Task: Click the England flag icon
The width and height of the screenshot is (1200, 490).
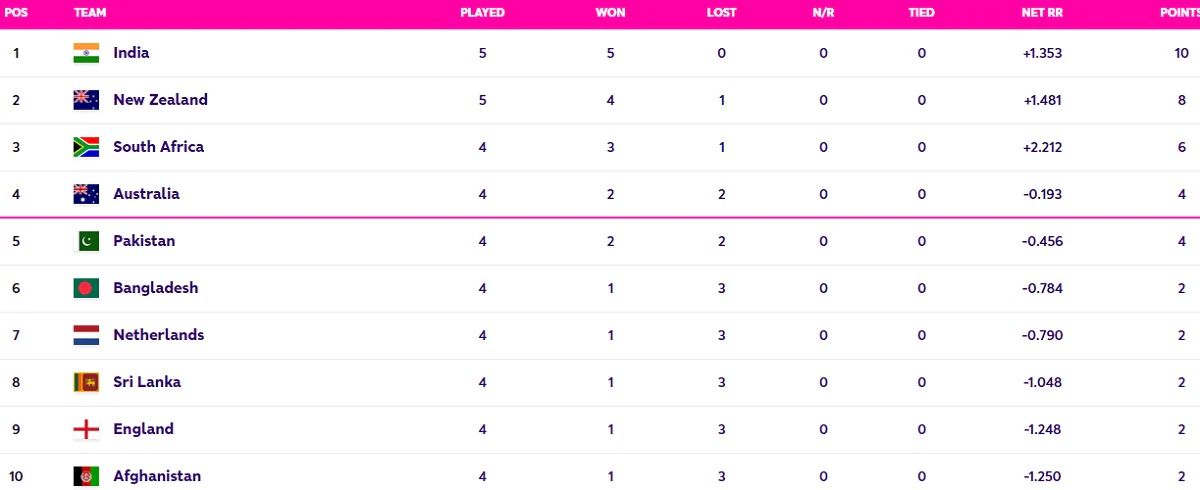Action: coord(86,429)
